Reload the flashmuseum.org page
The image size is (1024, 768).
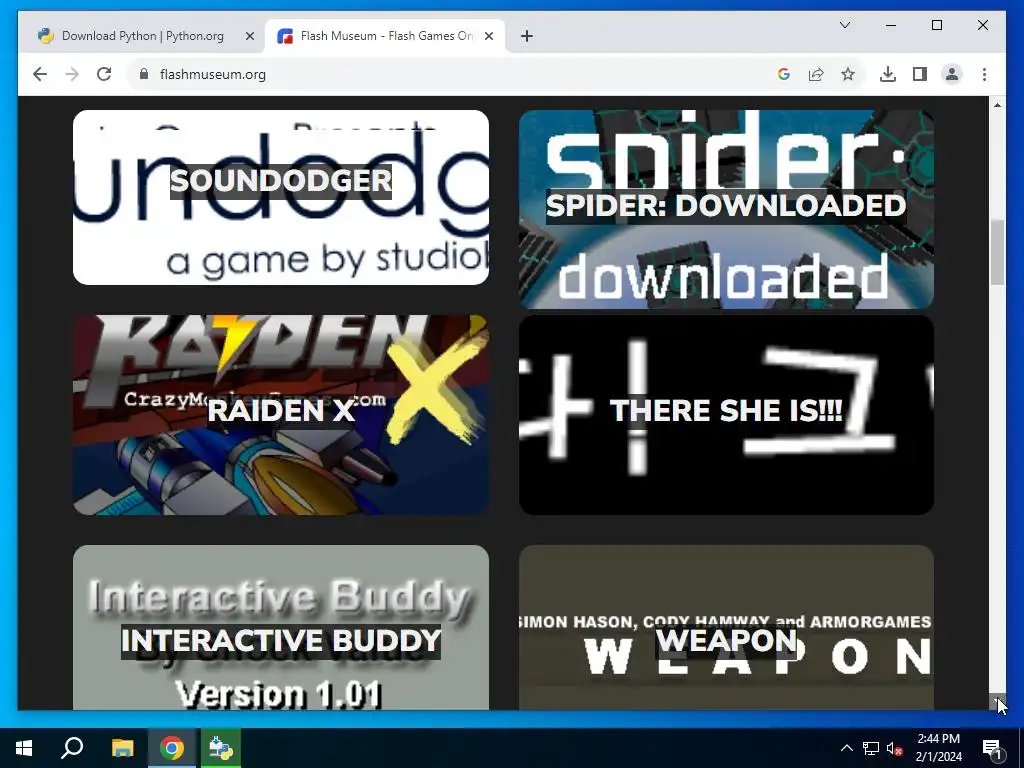[x=104, y=74]
